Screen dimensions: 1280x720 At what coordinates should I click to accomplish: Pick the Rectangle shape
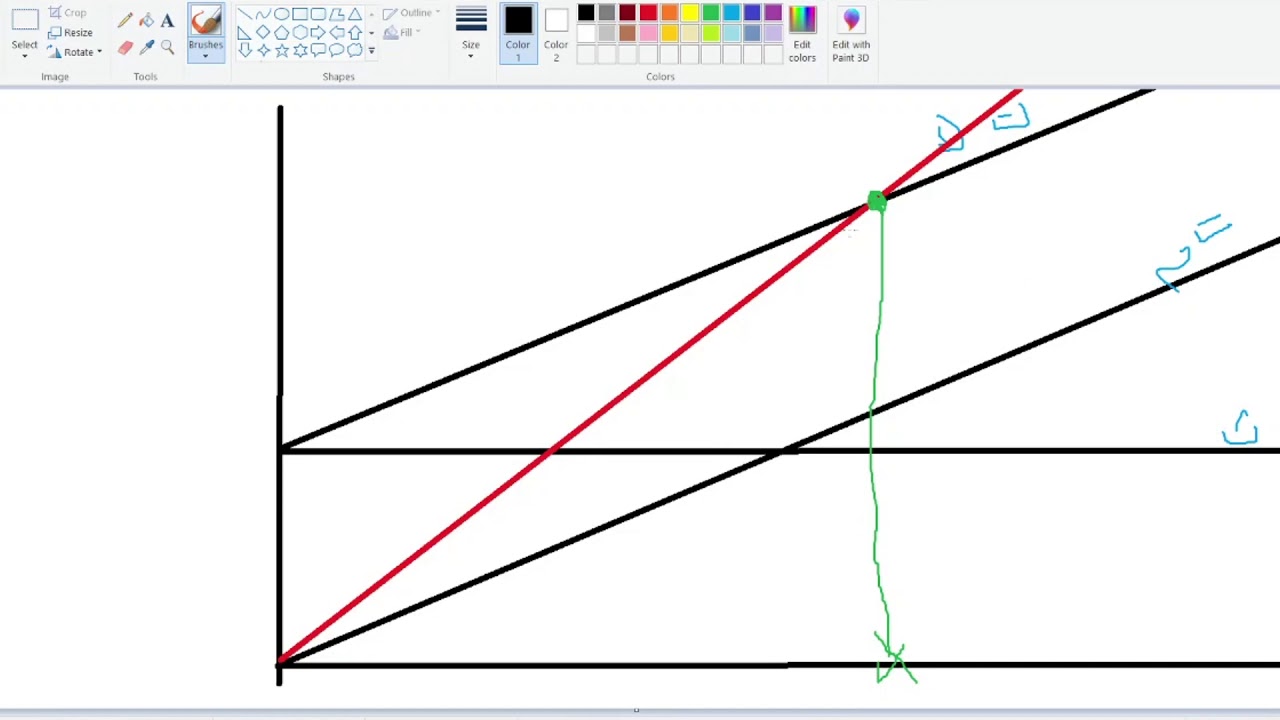coord(300,14)
